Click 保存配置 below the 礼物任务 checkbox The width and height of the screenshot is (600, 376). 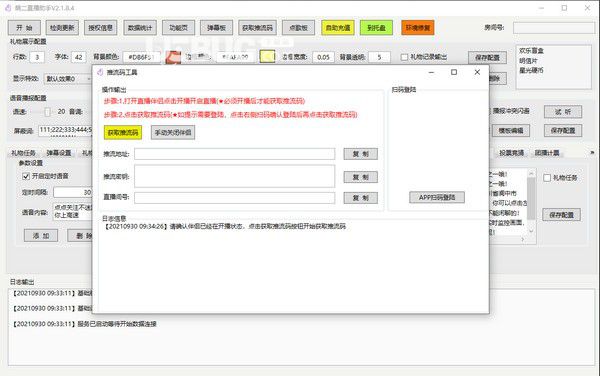tap(561, 215)
